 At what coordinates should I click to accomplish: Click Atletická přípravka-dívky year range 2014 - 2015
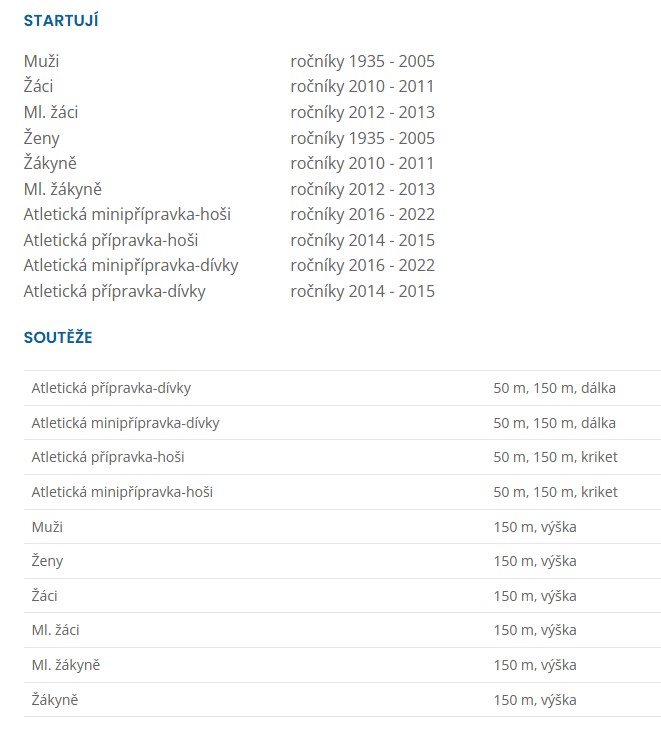click(362, 291)
